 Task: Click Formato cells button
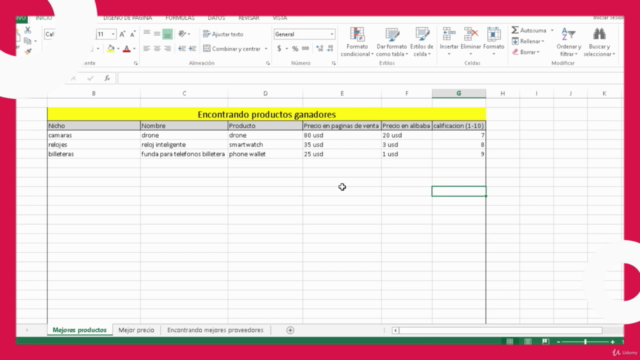(493, 42)
